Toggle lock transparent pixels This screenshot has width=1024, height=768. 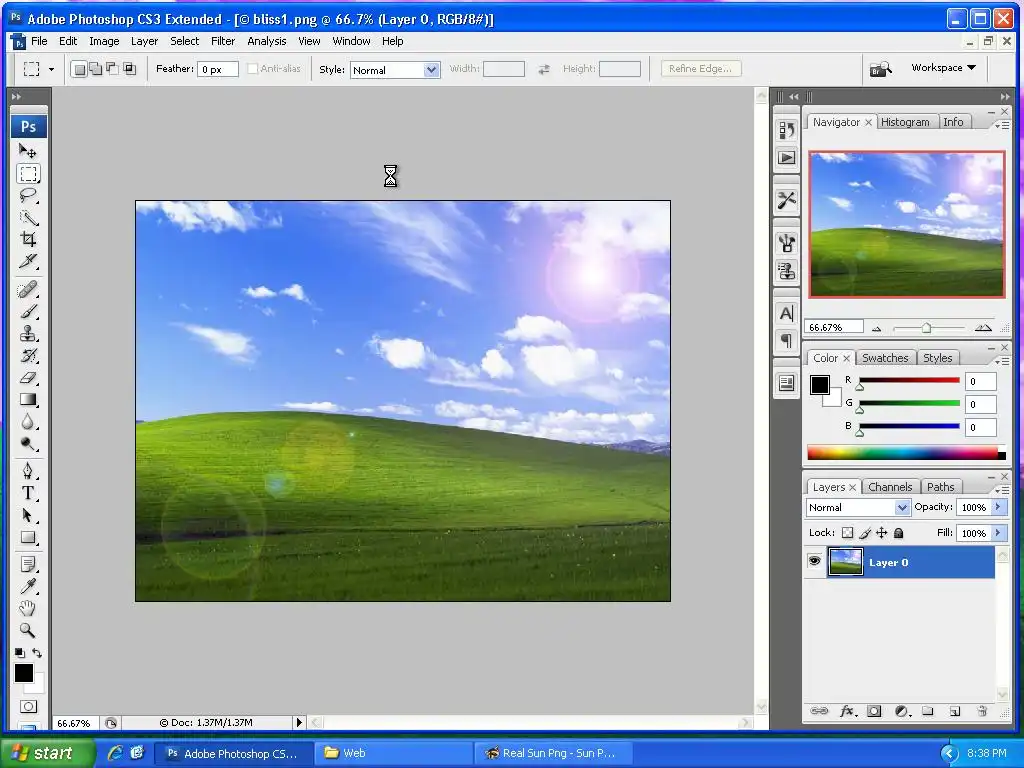click(x=847, y=533)
